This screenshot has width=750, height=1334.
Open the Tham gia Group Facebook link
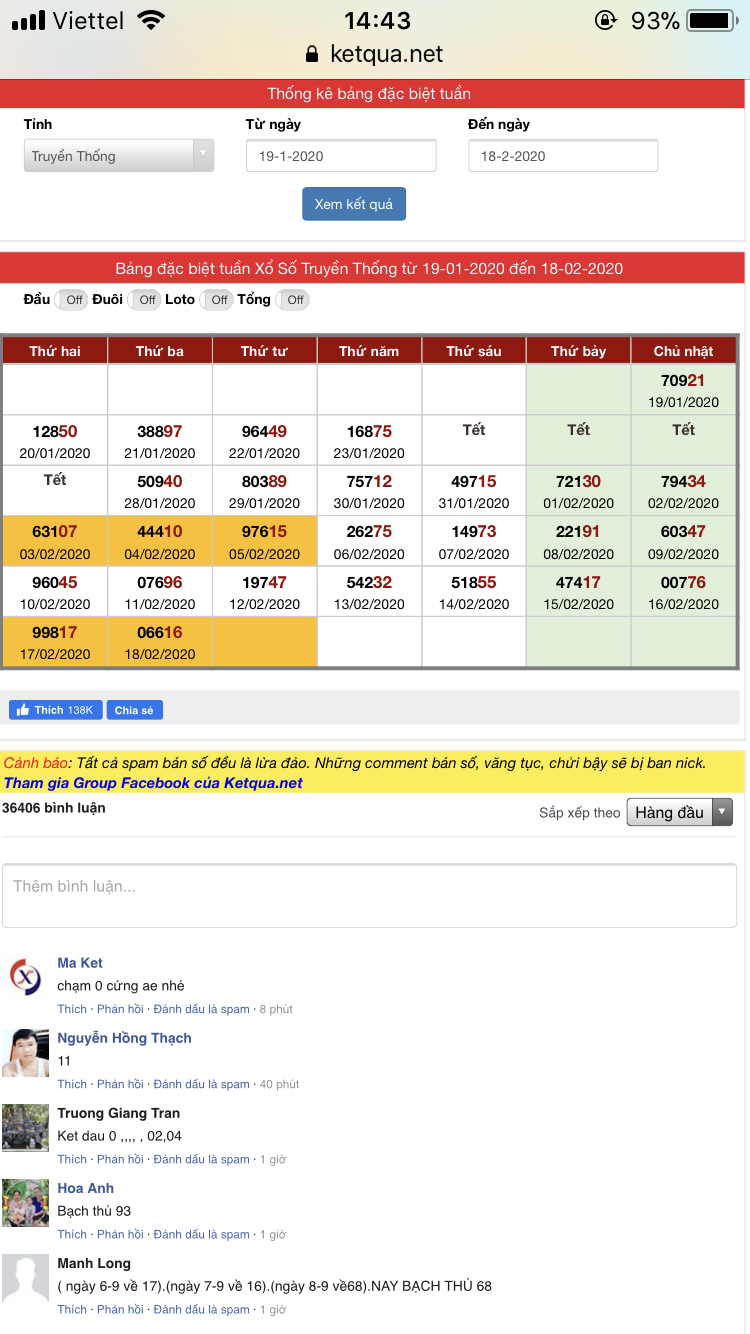click(153, 783)
